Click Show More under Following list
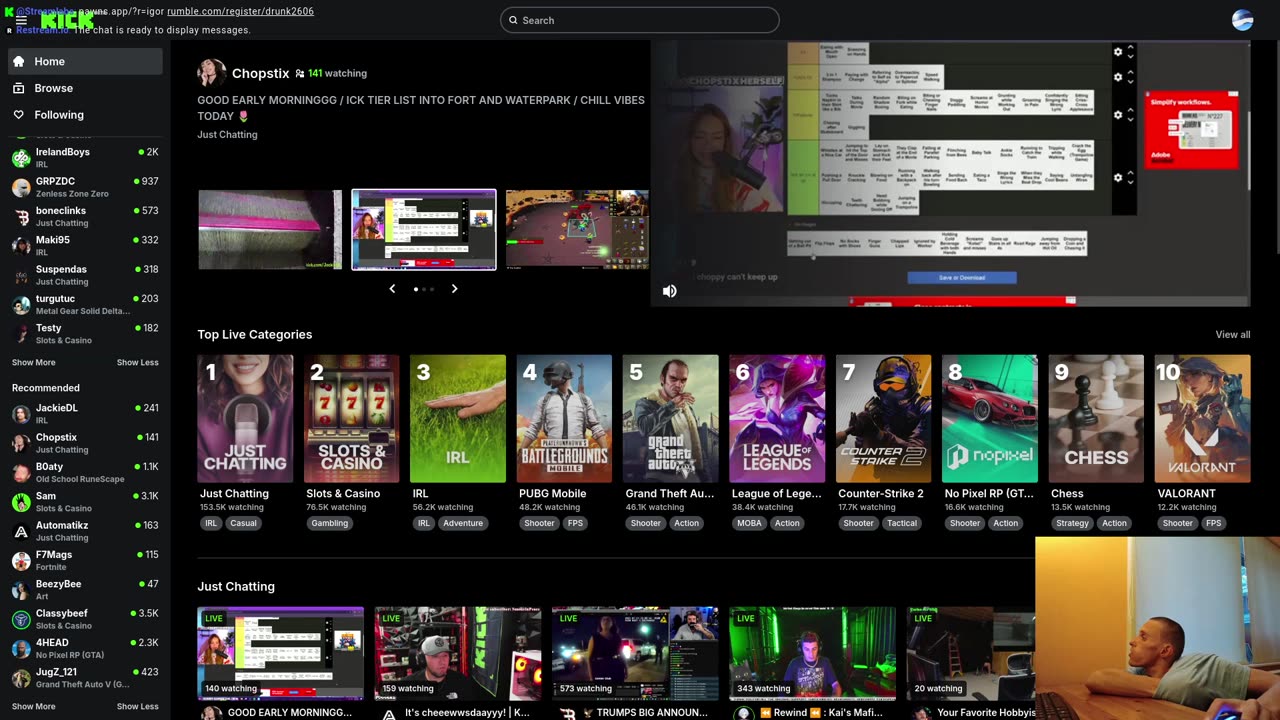Image resolution: width=1280 pixels, height=720 pixels. (34, 362)
